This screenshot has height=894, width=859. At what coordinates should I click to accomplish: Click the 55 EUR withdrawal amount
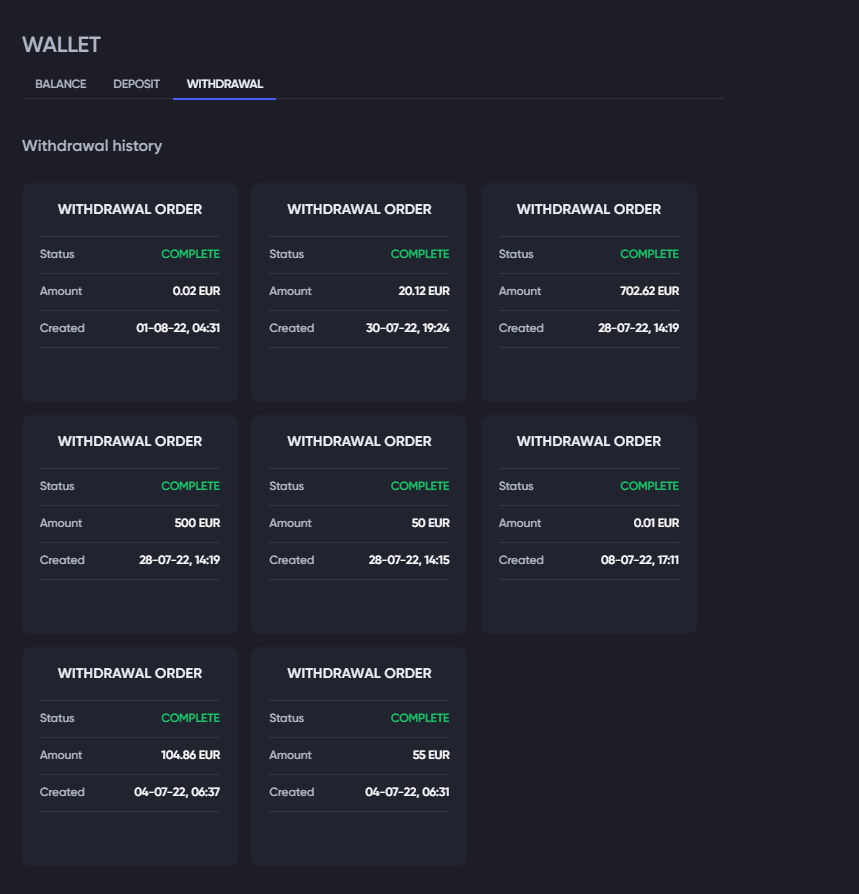pyautogui.click(x=431, y=755)
